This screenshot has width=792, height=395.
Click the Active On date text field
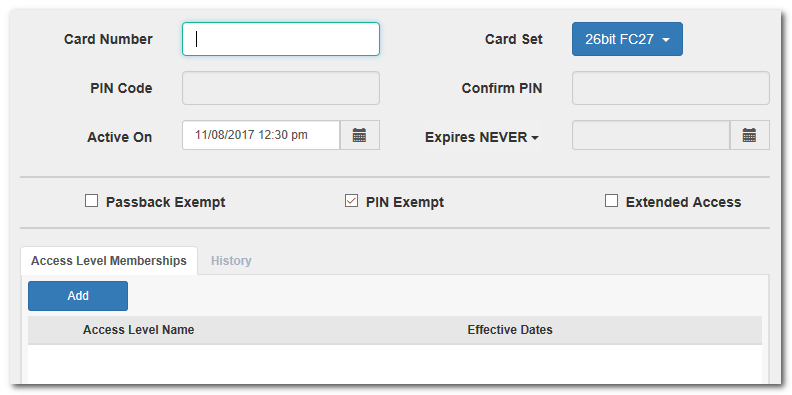click(x=261, y=135)
